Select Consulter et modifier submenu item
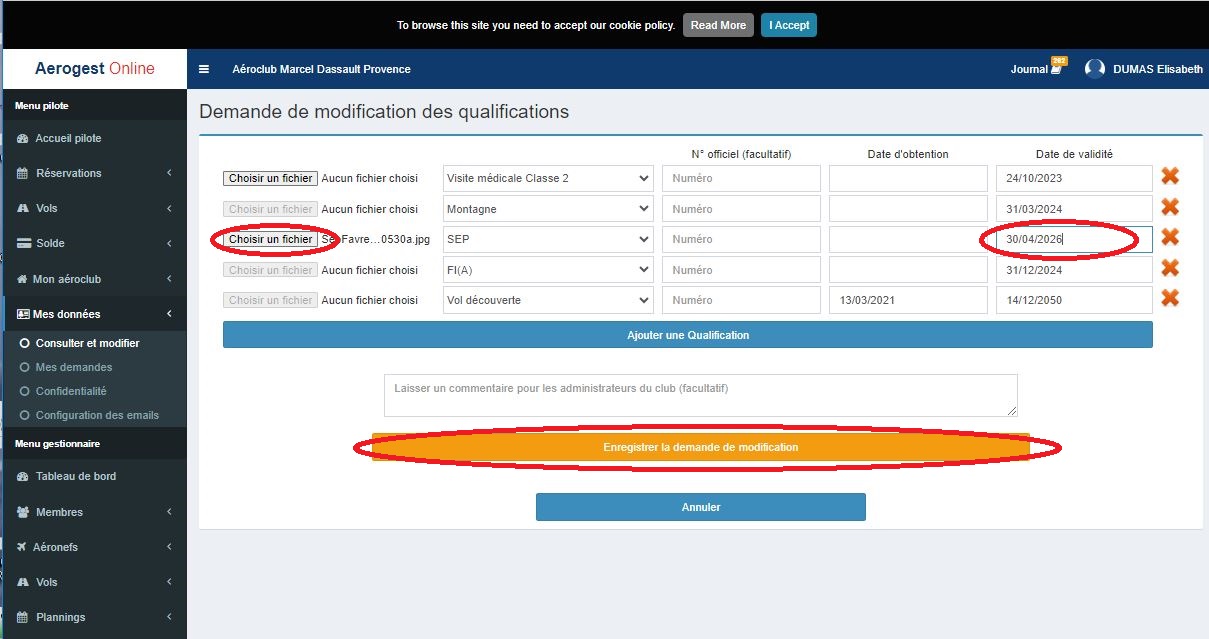This screenshot has width=1209, height=639. click(87, 343)
